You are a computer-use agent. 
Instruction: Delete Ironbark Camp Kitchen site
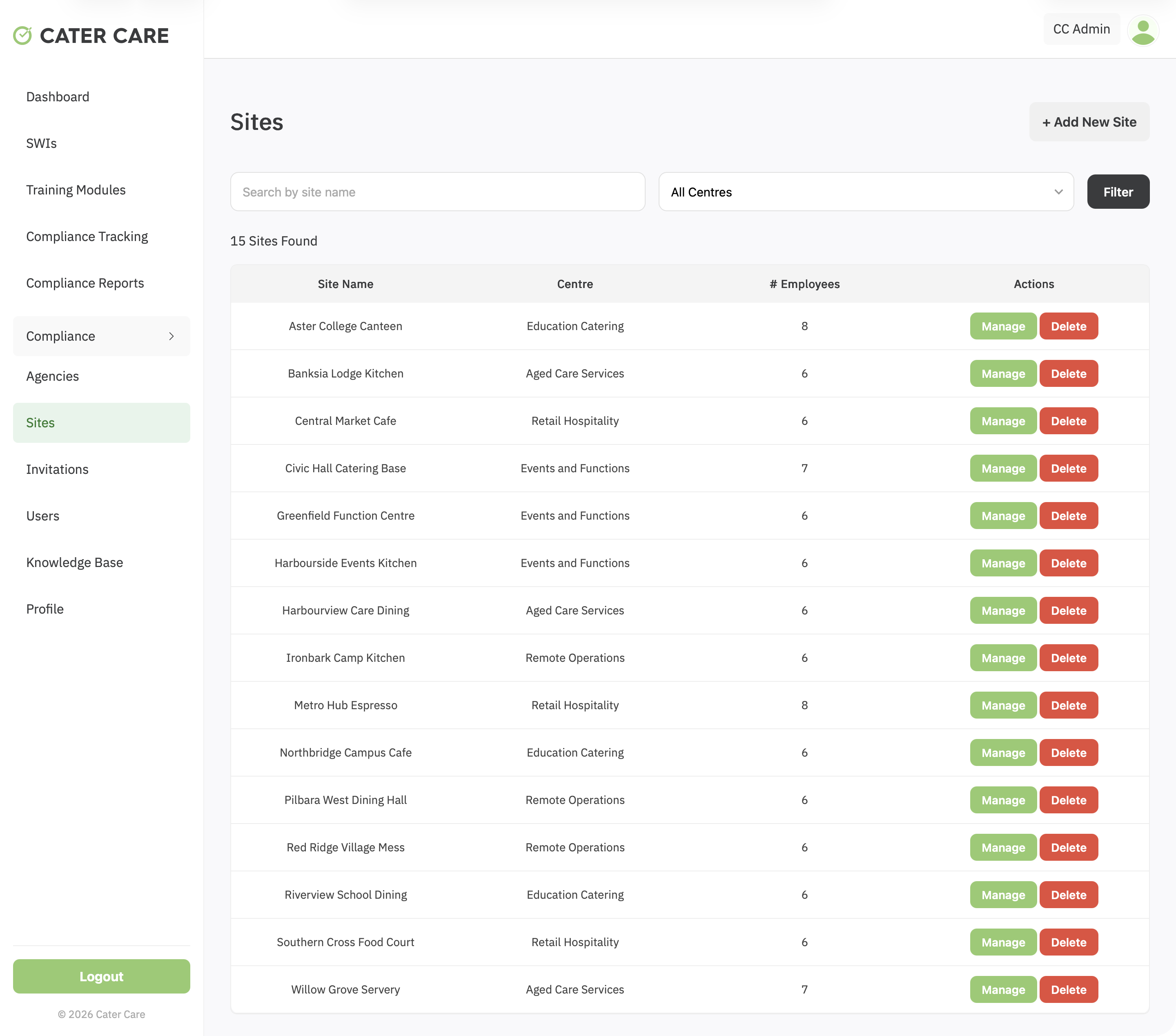point(1069,658)
